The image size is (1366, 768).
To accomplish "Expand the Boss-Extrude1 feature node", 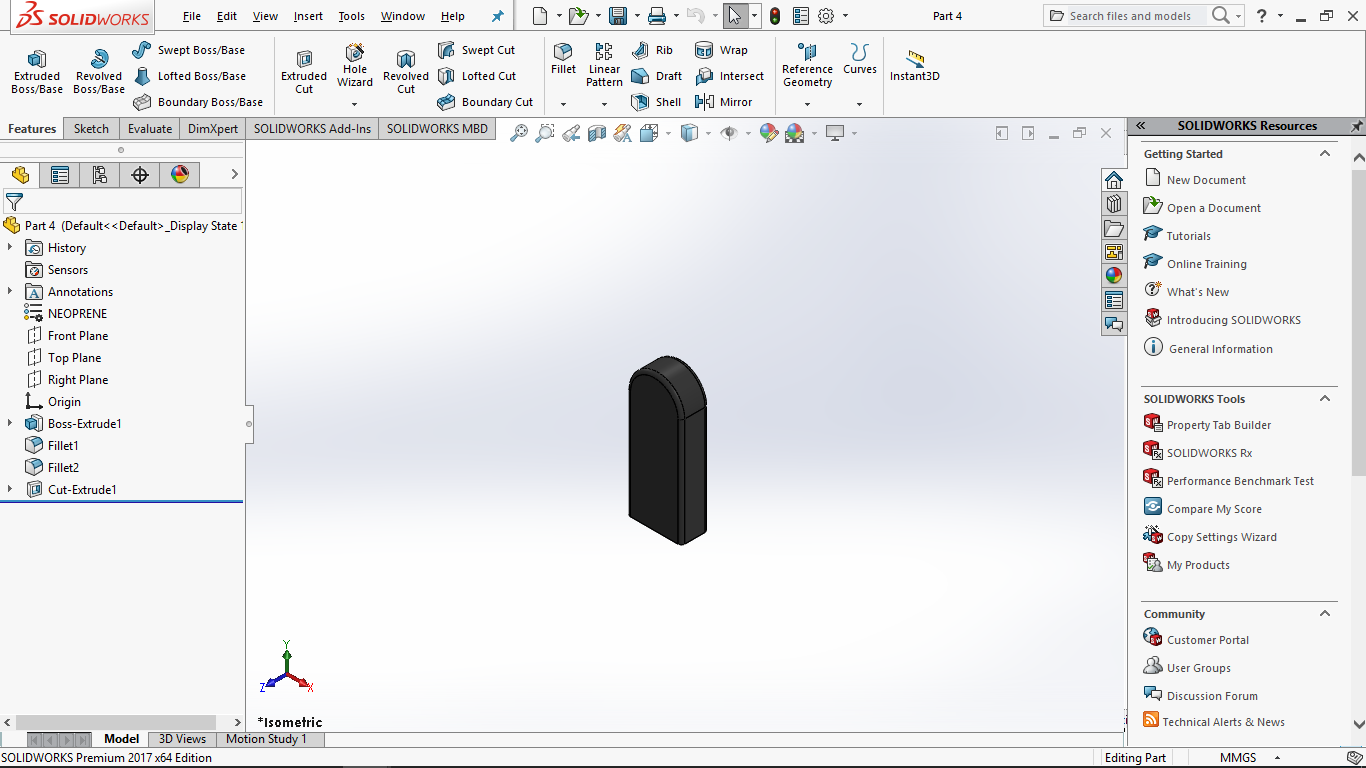I will pyautogui.click(x=10, y=424).
